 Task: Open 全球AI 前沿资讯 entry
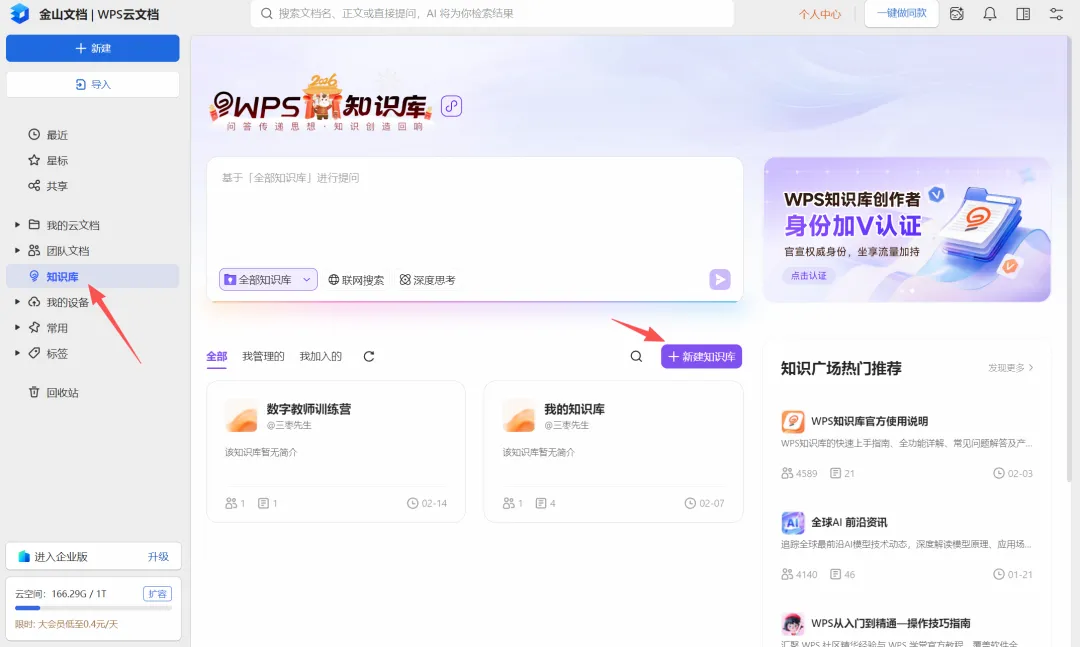[x=849, y=522]
